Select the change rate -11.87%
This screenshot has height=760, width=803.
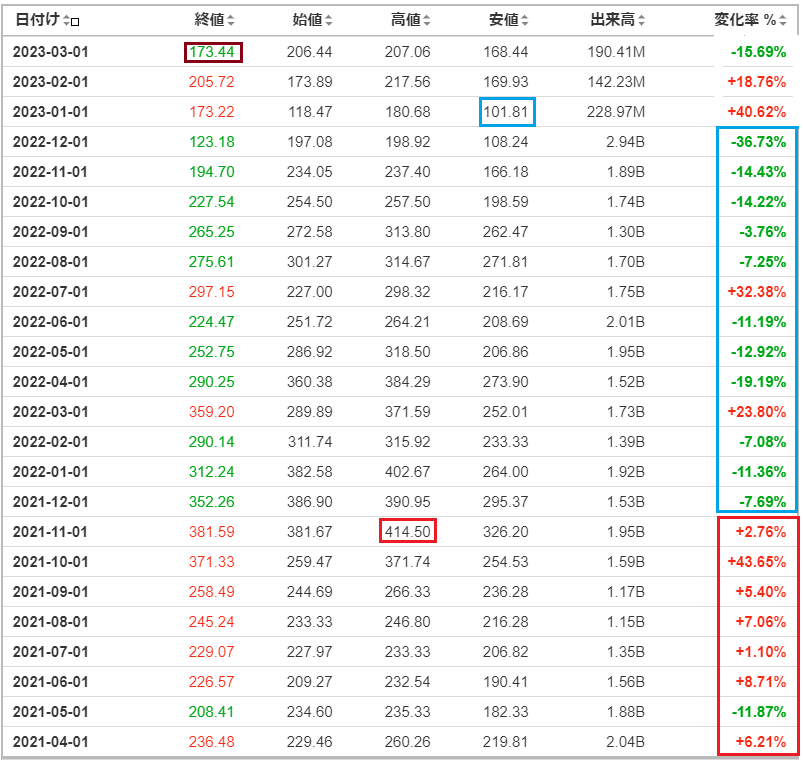[x=758, y=712]
